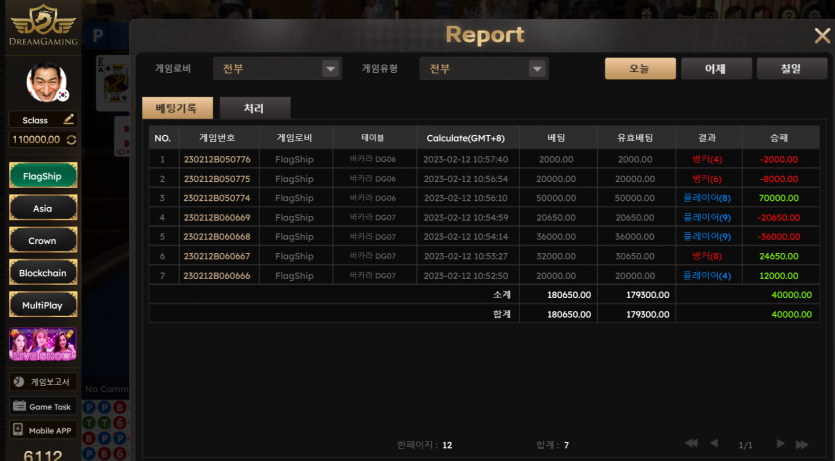Open the FlagShip lobby

[43, 176]
